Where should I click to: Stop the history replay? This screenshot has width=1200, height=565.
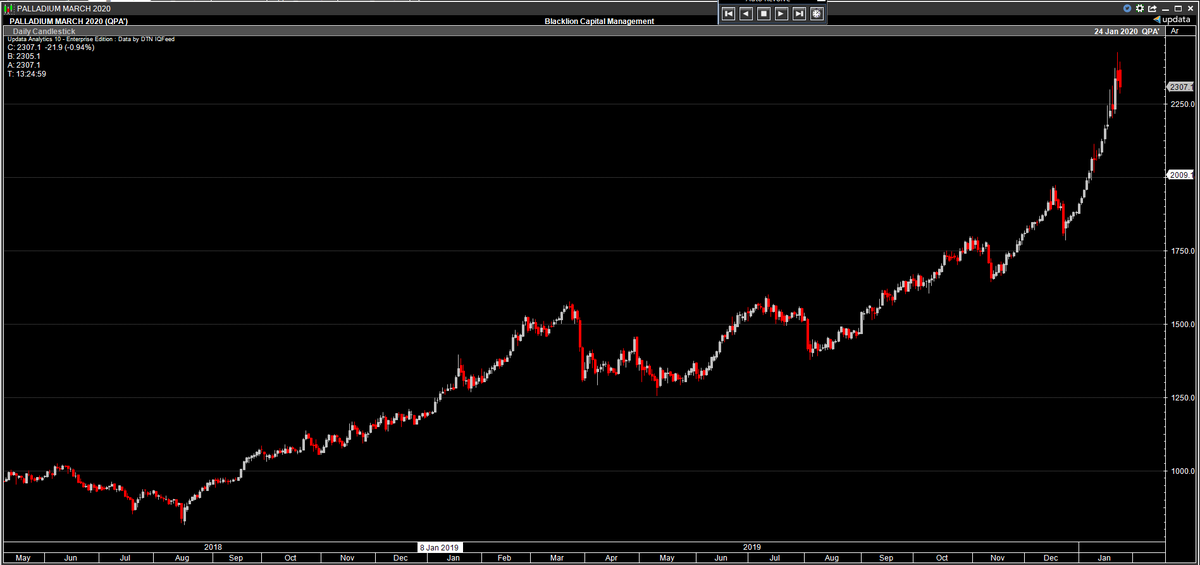764,13
